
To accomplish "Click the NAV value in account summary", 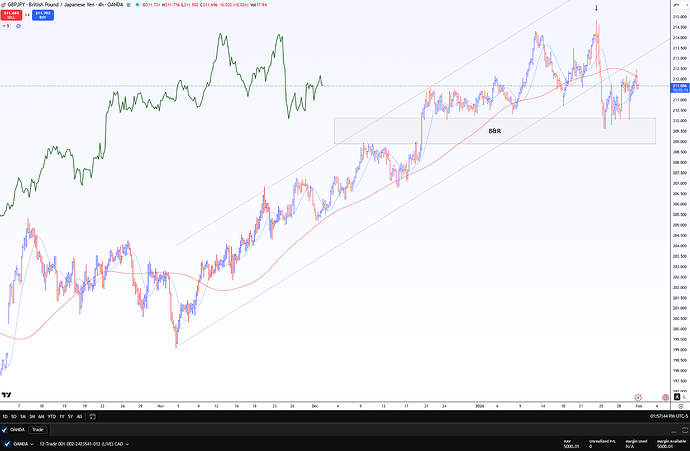I will point(571,447).
